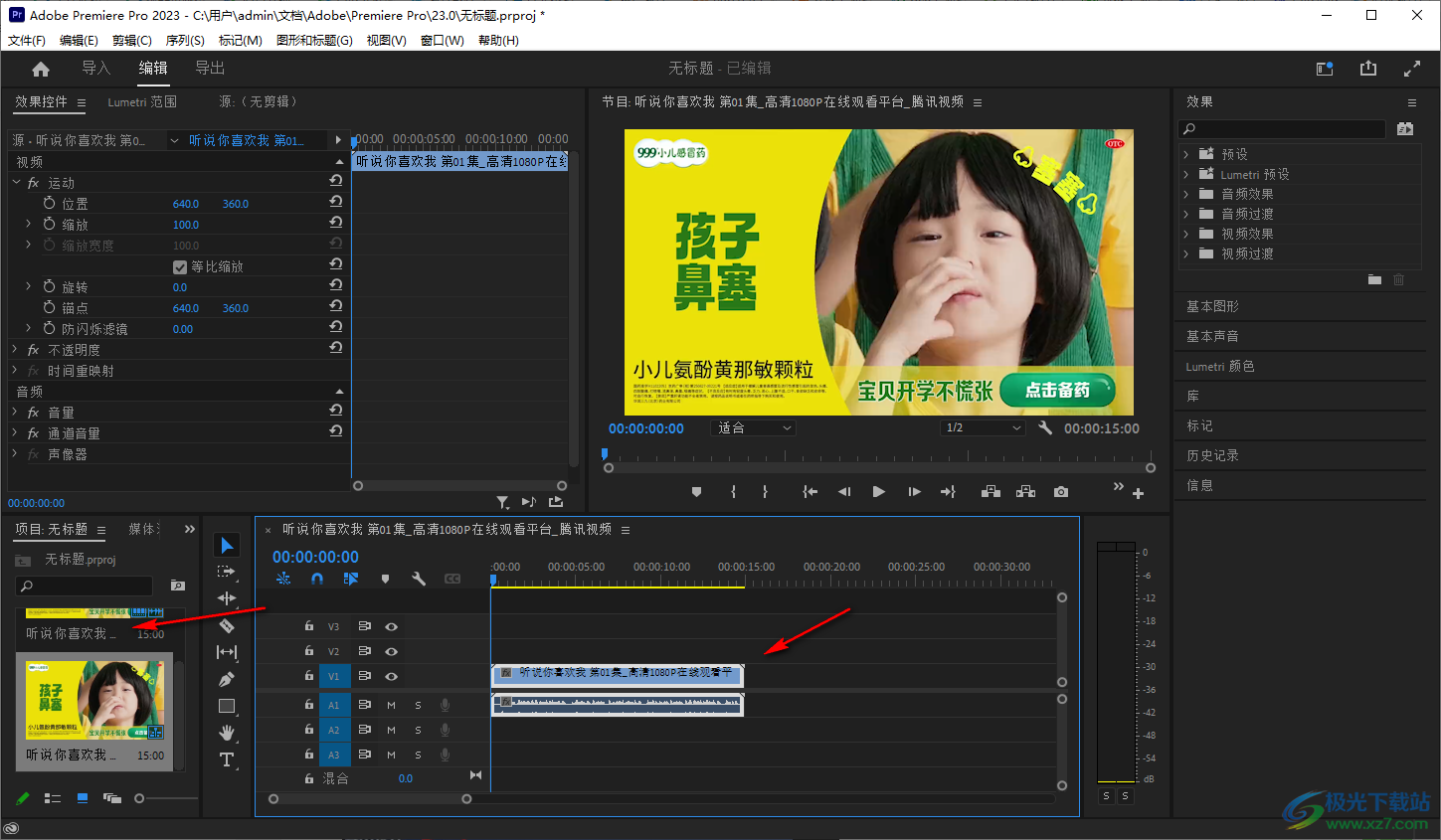This screenshot has width=1441, height=840.
Task: Open the Markers menu
Action: (x=241, y=41)
